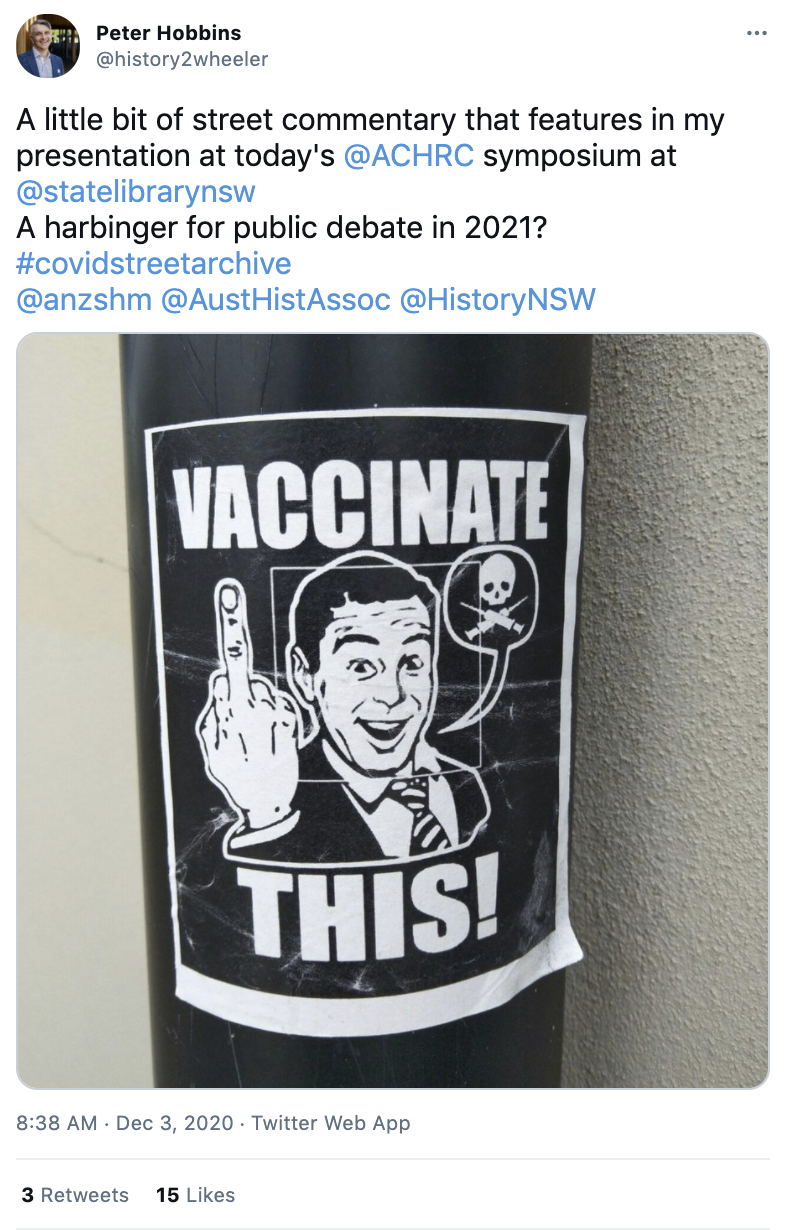Image resolution: width=788 pixels, height=1230 pixels.
Task: Open the tweet's three-dot more menu
Action: [756, 34]
